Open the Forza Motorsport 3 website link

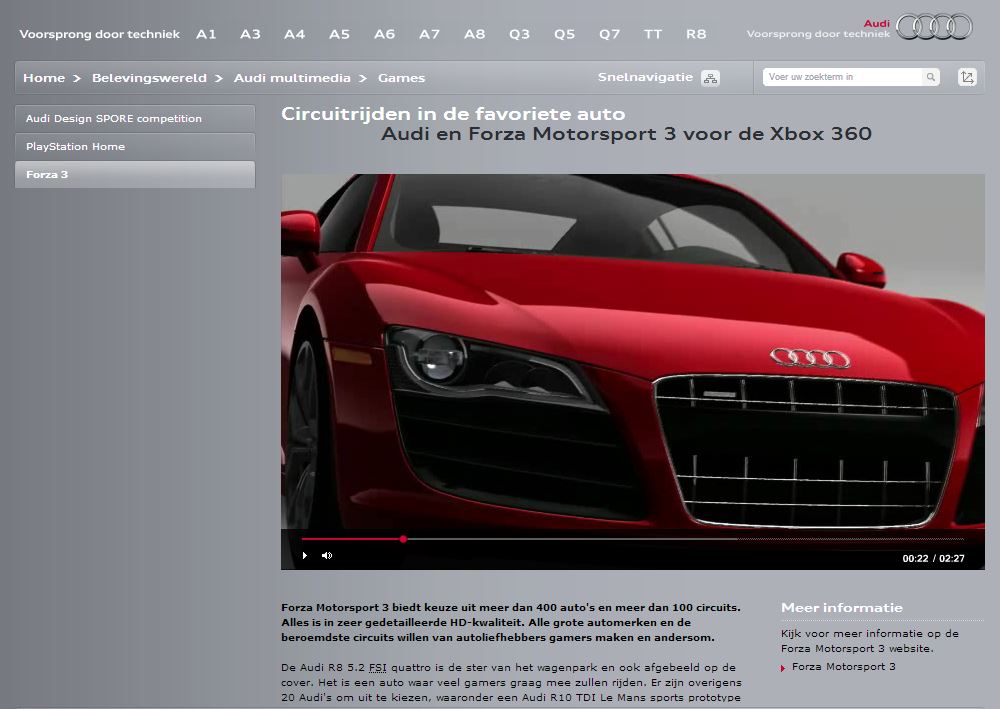coord(843,667)
